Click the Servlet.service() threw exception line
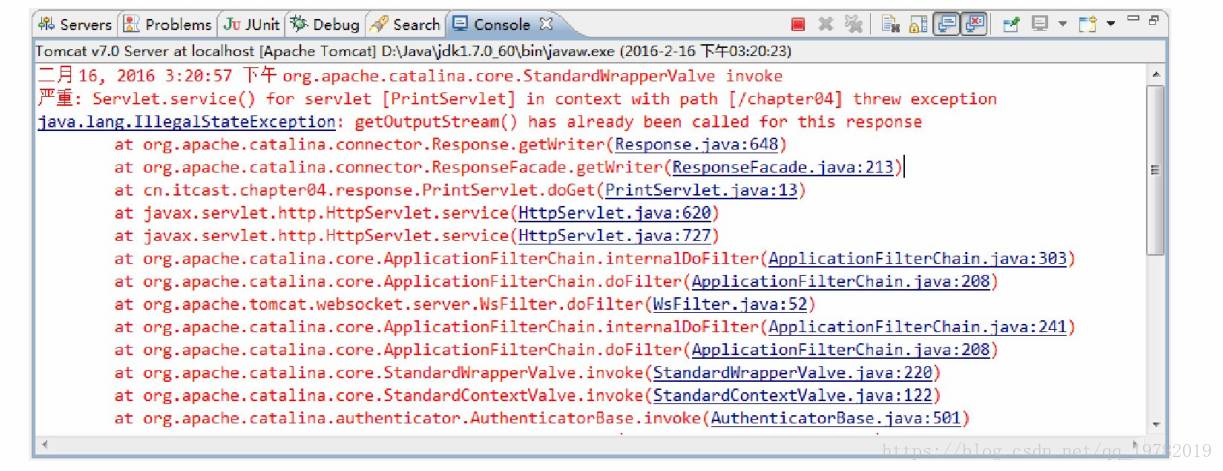 517,99
